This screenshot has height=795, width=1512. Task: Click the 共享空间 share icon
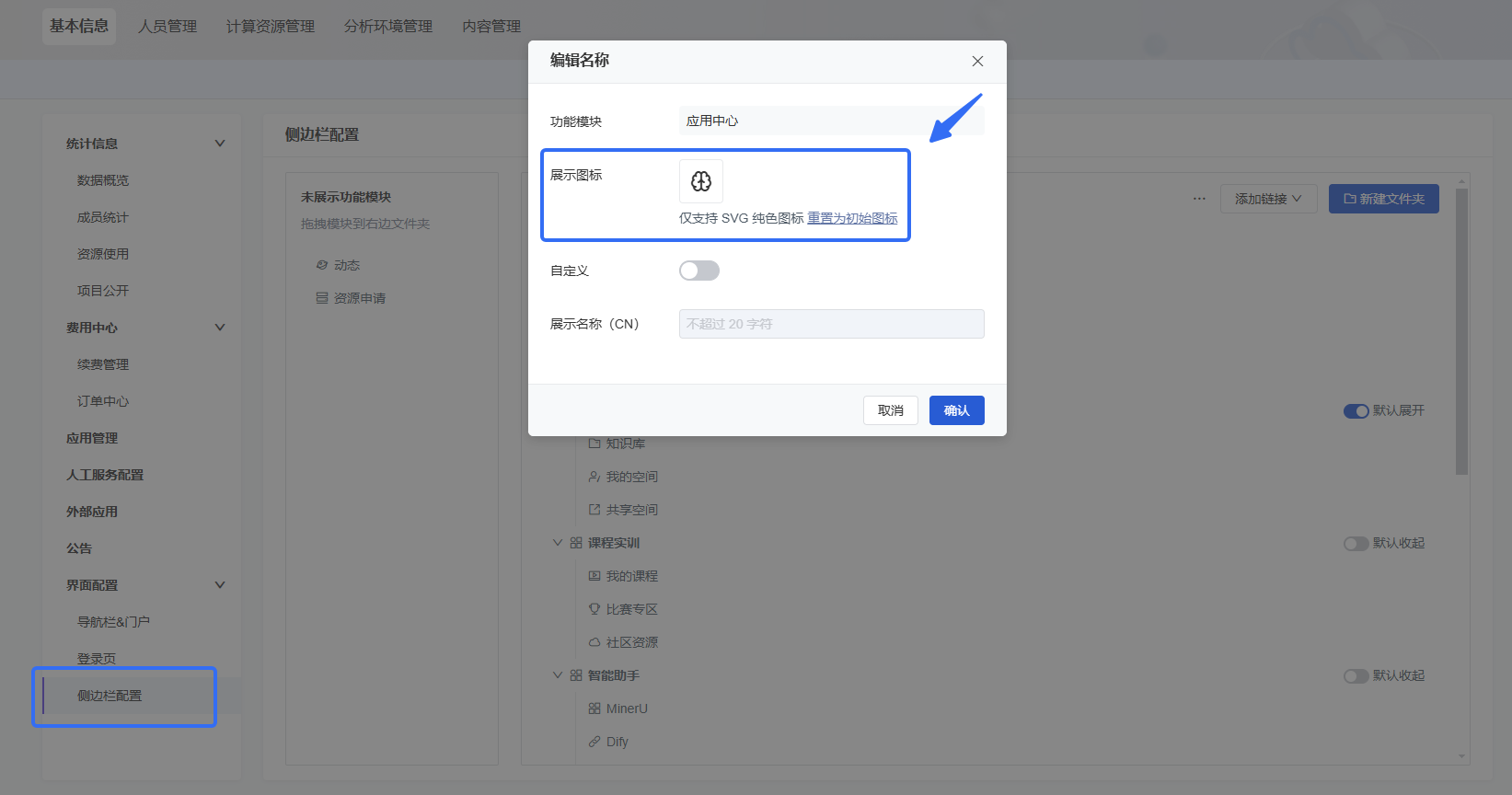(594, 510)
